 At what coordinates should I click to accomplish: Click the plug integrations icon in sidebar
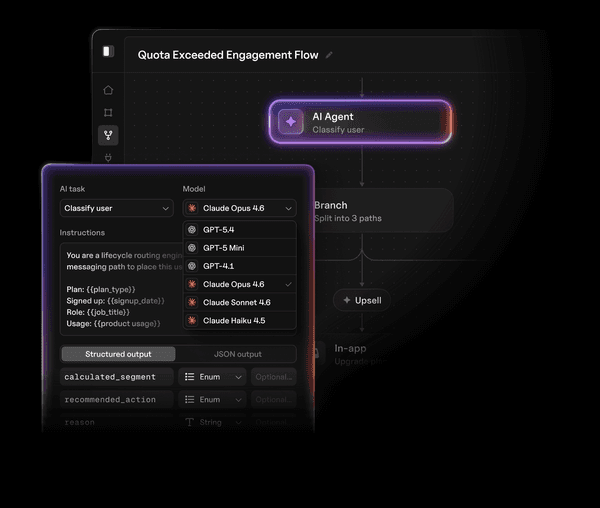(108, 158)
